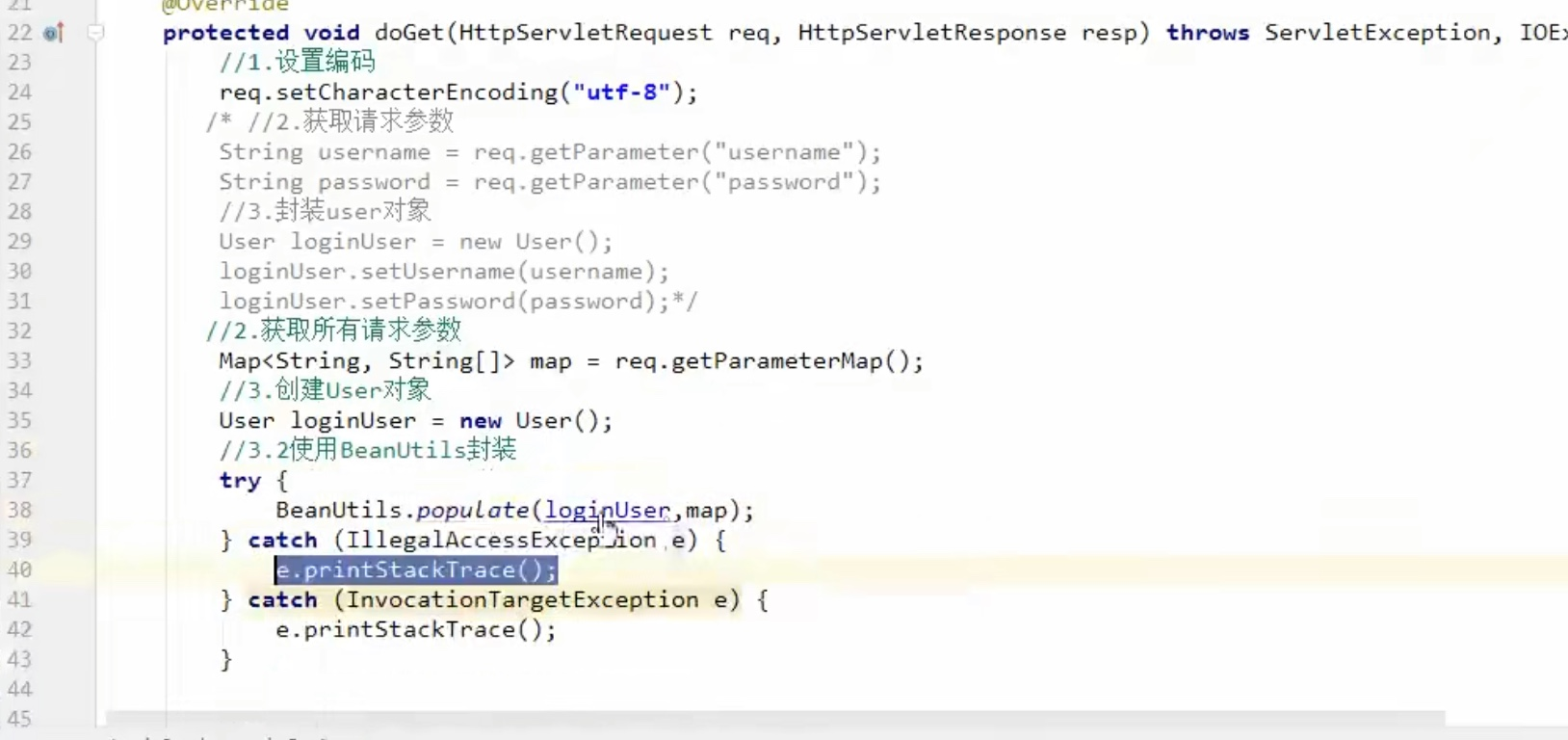
Task: Click HttpServletRequest in the method signature
Action: [x=586, y=33]
